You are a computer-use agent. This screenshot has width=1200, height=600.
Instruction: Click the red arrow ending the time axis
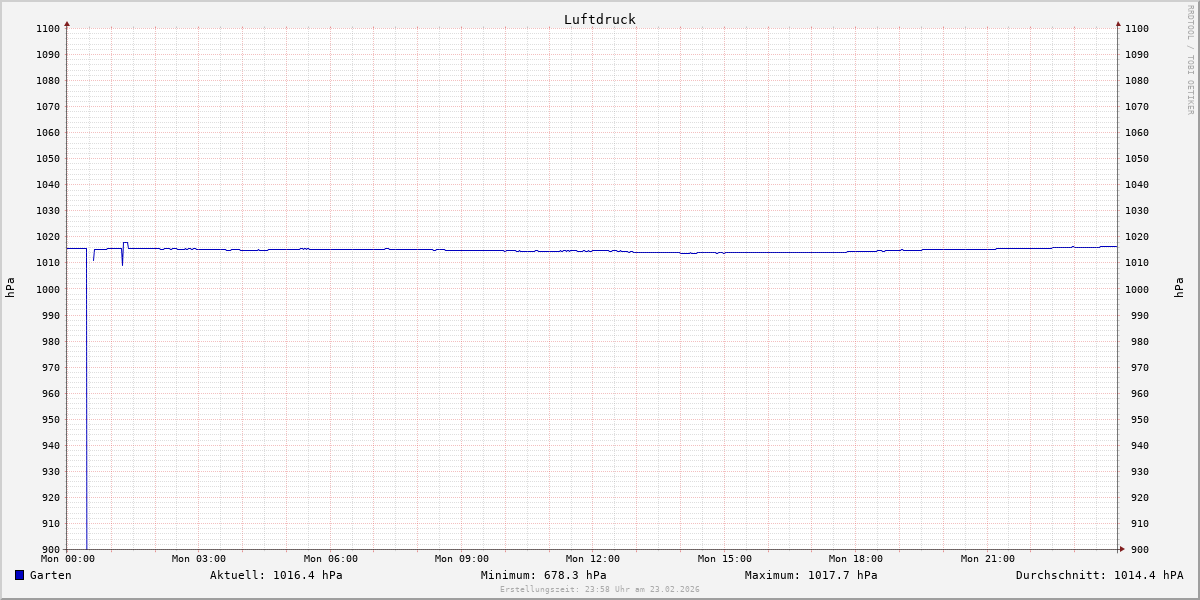click(1122, 548)
